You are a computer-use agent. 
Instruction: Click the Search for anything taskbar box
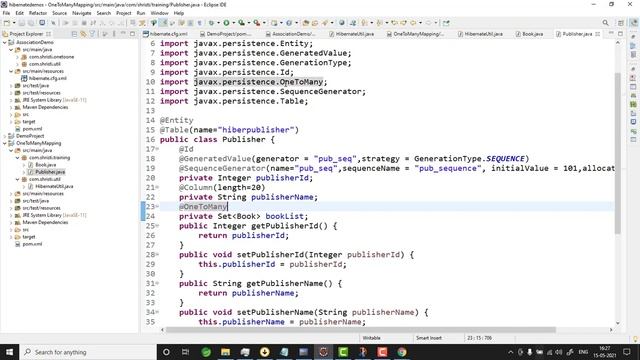point(88,352)
